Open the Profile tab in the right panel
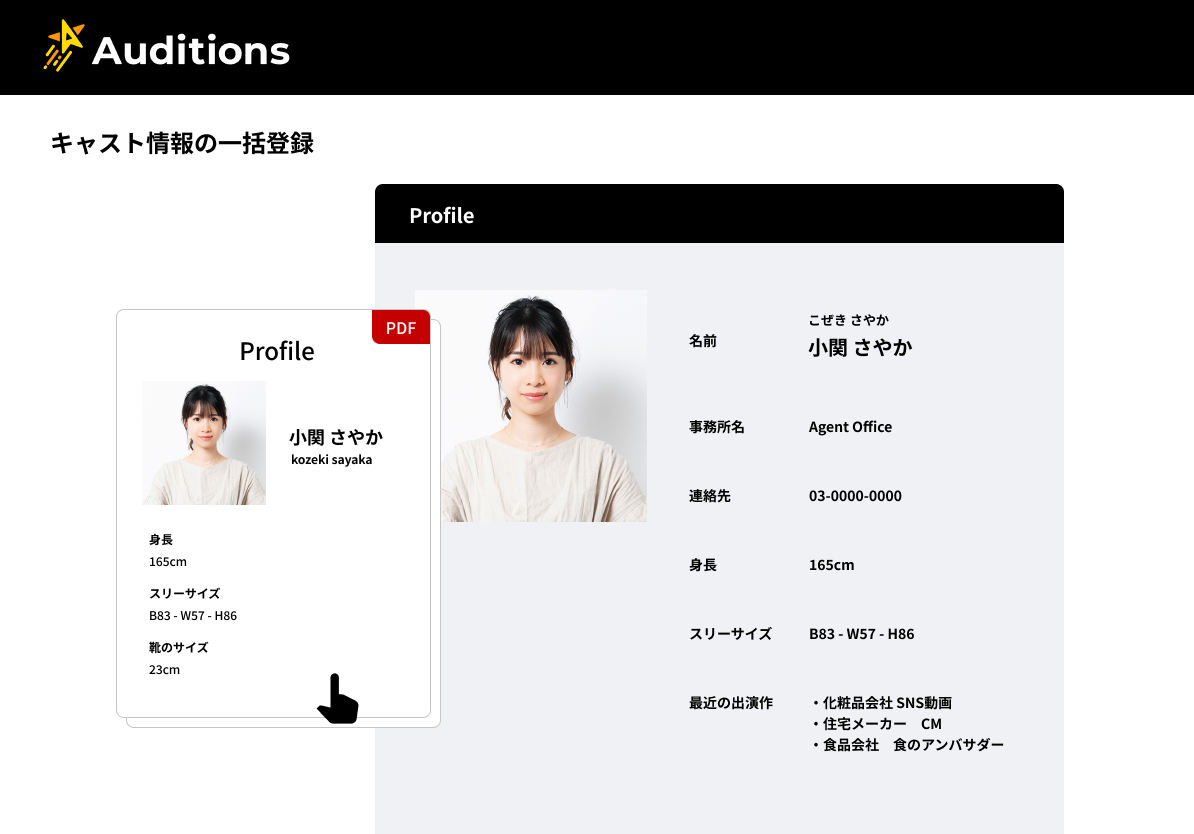1194x834 pixels. click(x=442, y=214)
